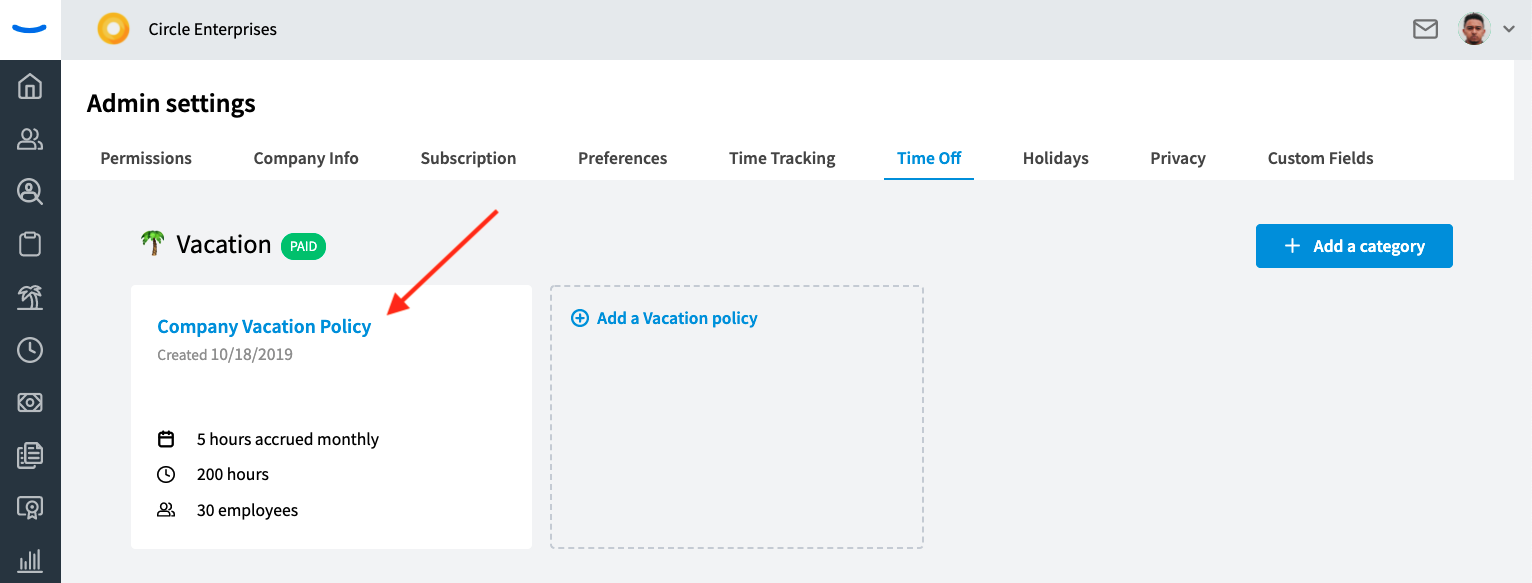
Task: Open the palm tree time off sidebar icon
Action: point(30,297)
